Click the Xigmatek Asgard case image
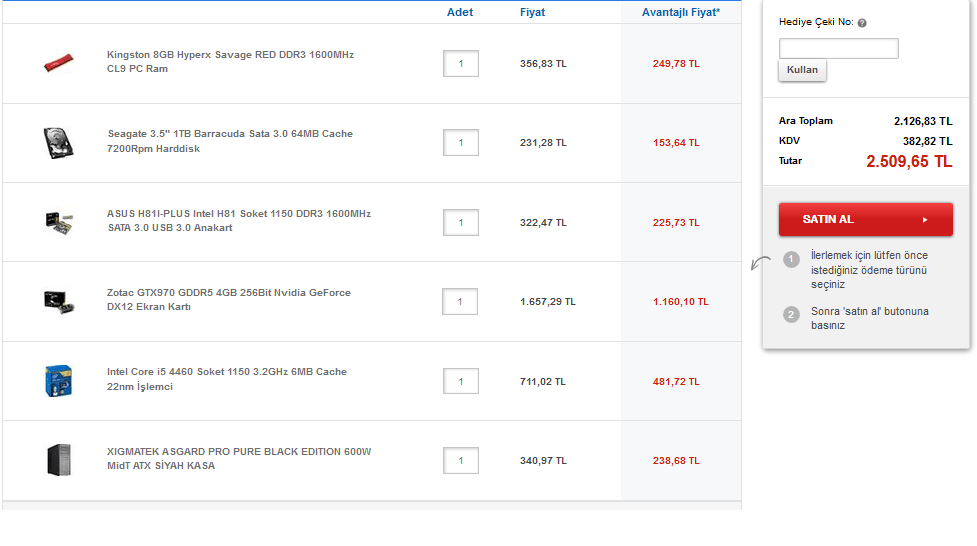This screenshot has height=546, width=977. (x=58, y=460)
